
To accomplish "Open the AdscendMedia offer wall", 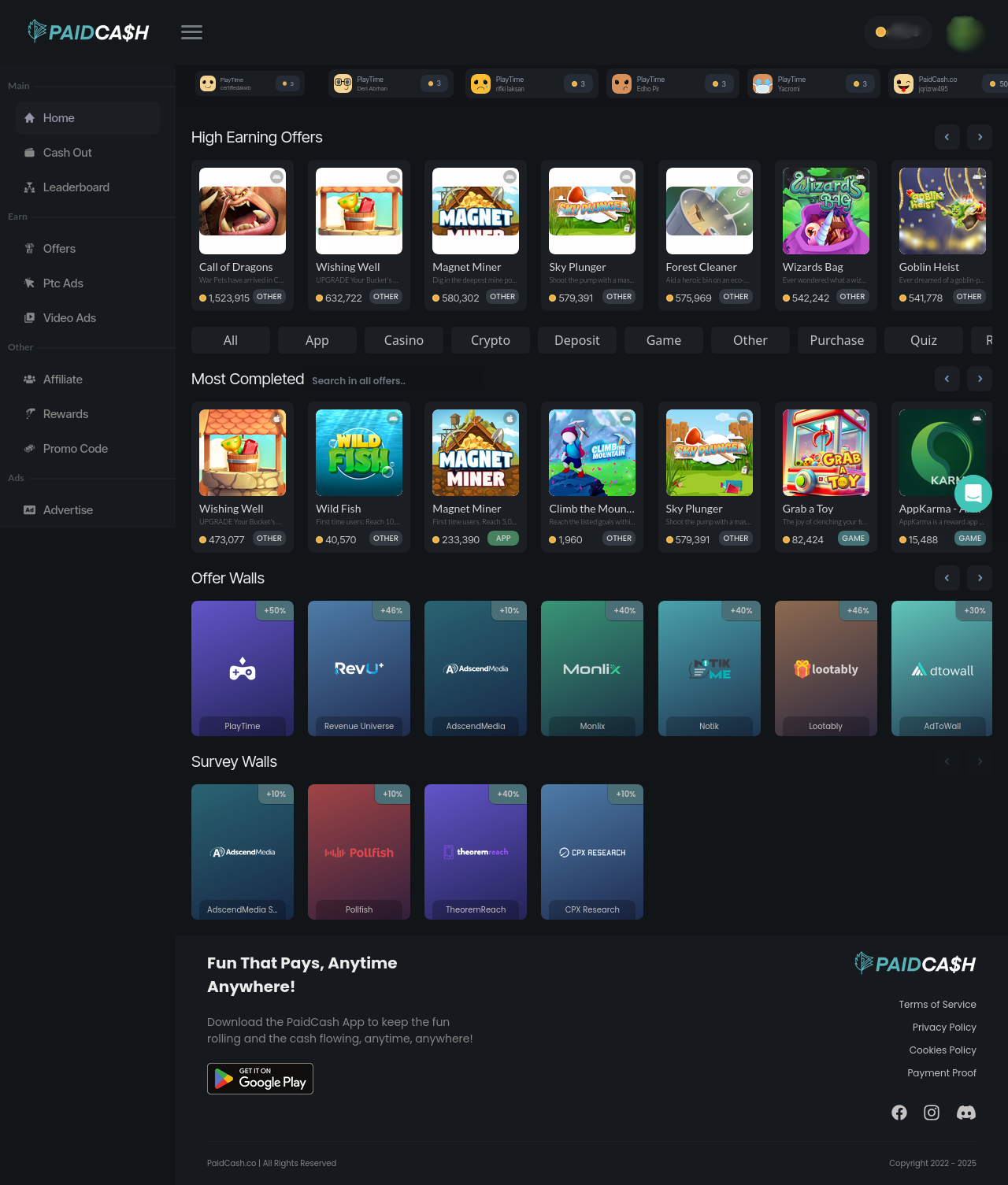I will (476, 668).
